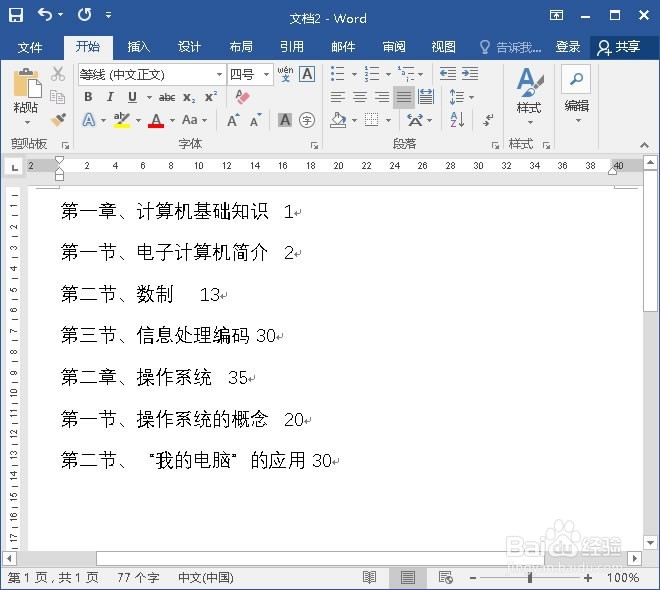
Task: Click the Text Effects icon
Action: coord(89,120)
